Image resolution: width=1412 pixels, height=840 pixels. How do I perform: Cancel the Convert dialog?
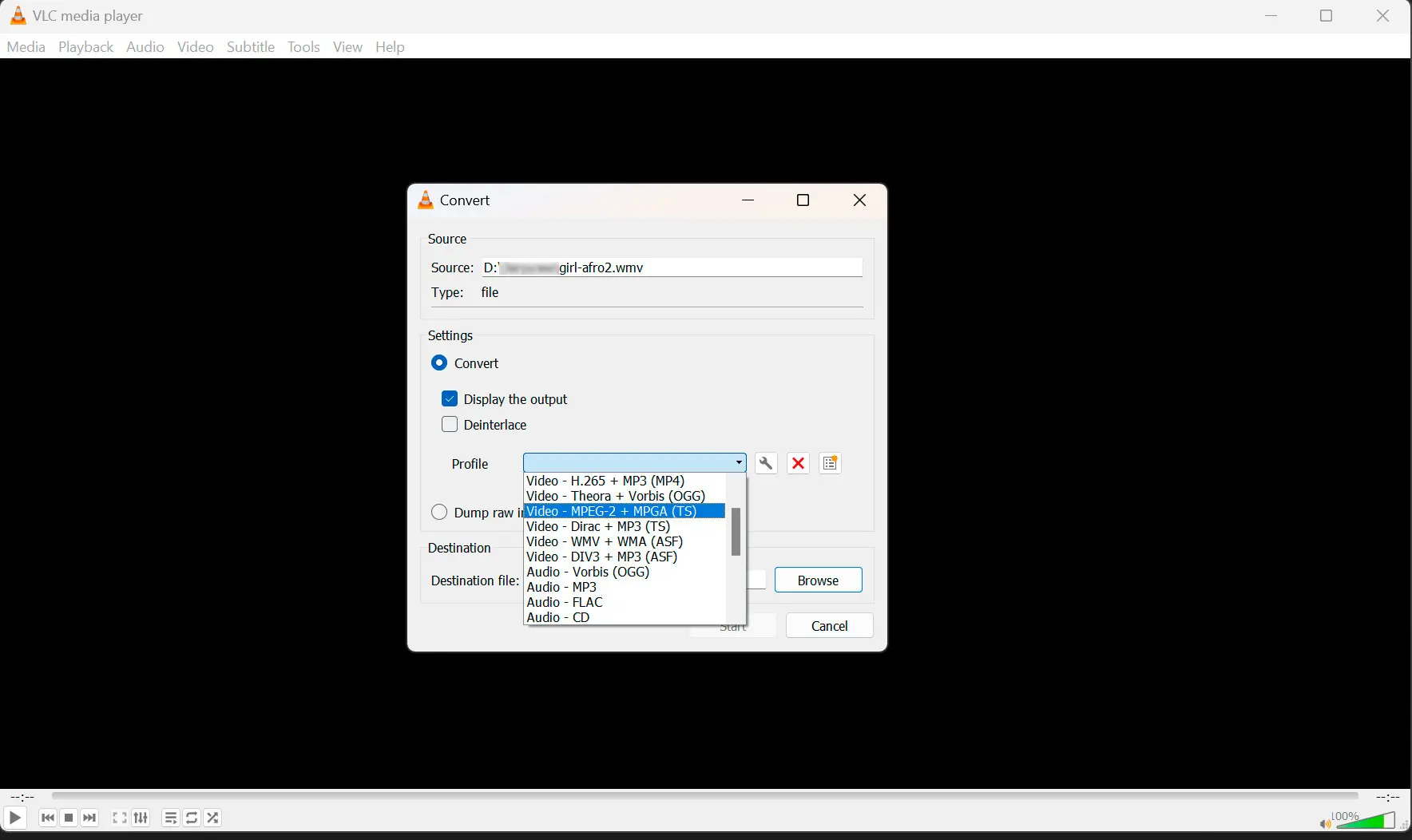(829, 625)
